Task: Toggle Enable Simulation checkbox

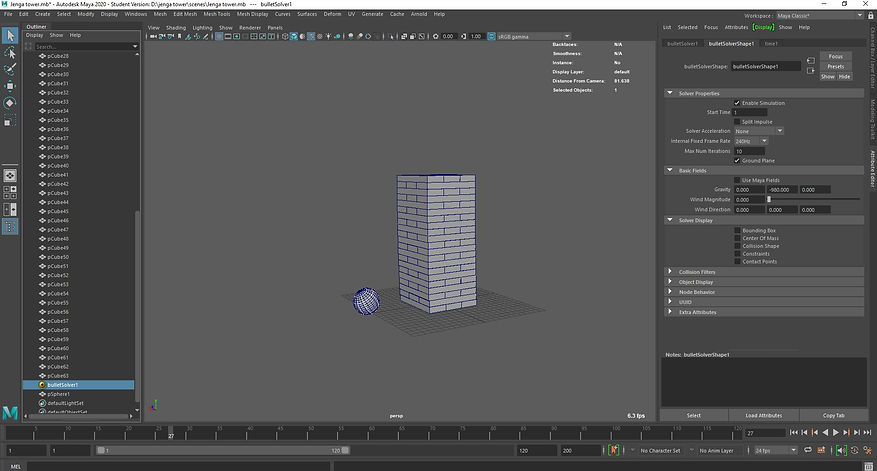Action: click(x=737, y=103)
